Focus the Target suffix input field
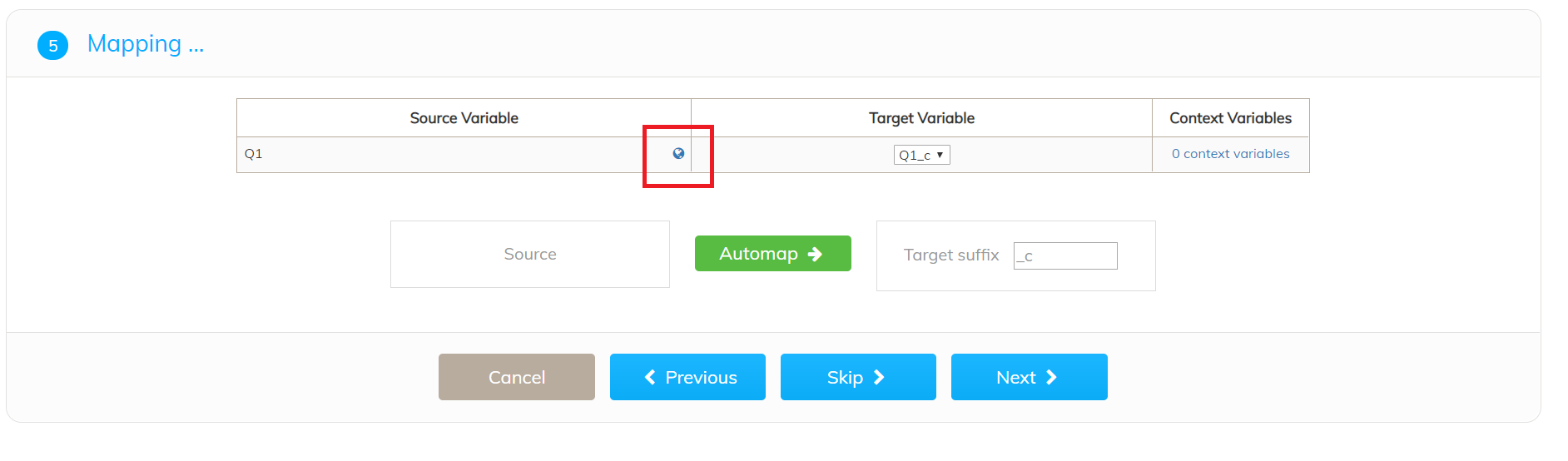Viewport: 1568px width, 461px height. point(1065,256)
